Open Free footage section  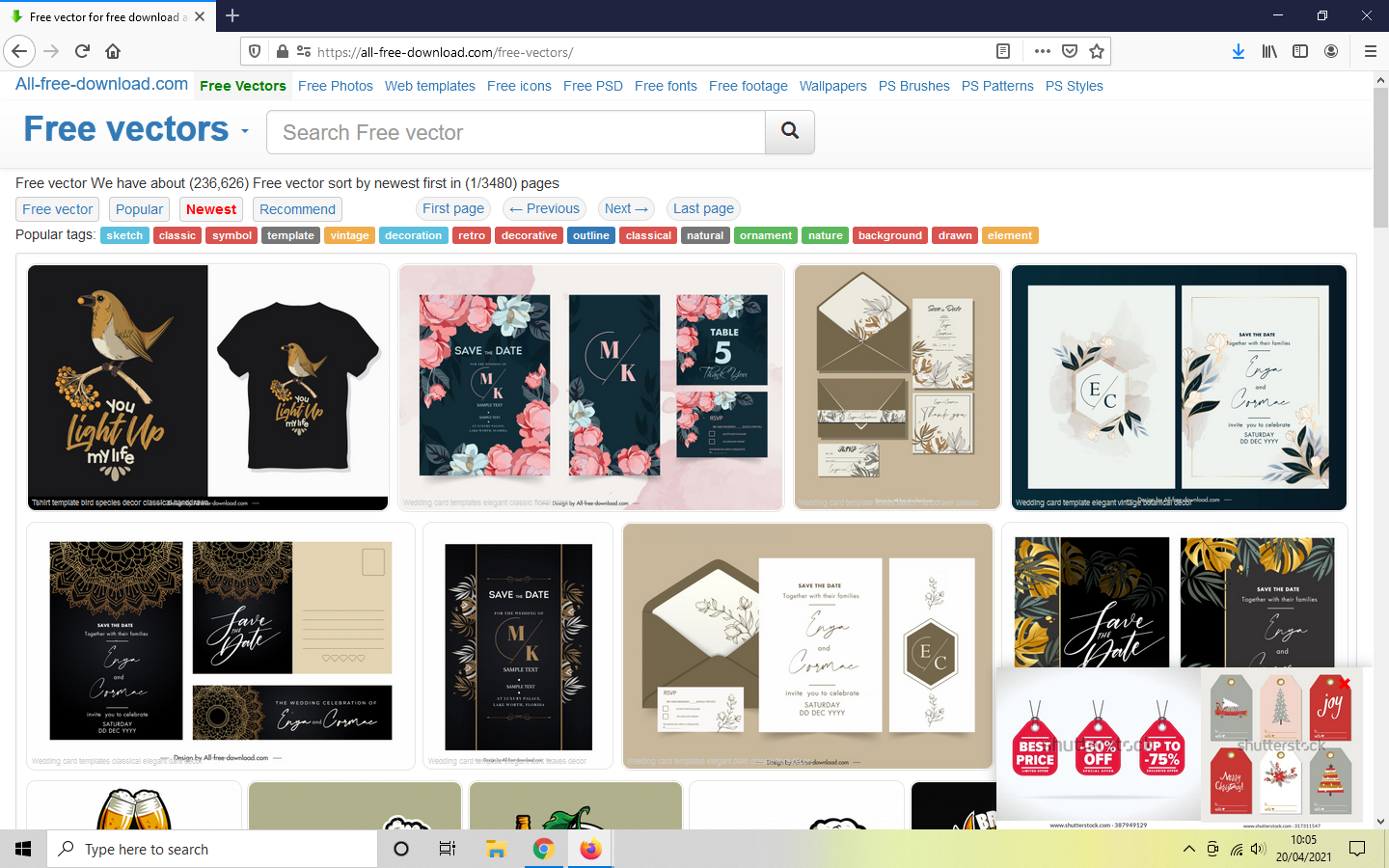point(749,86)
